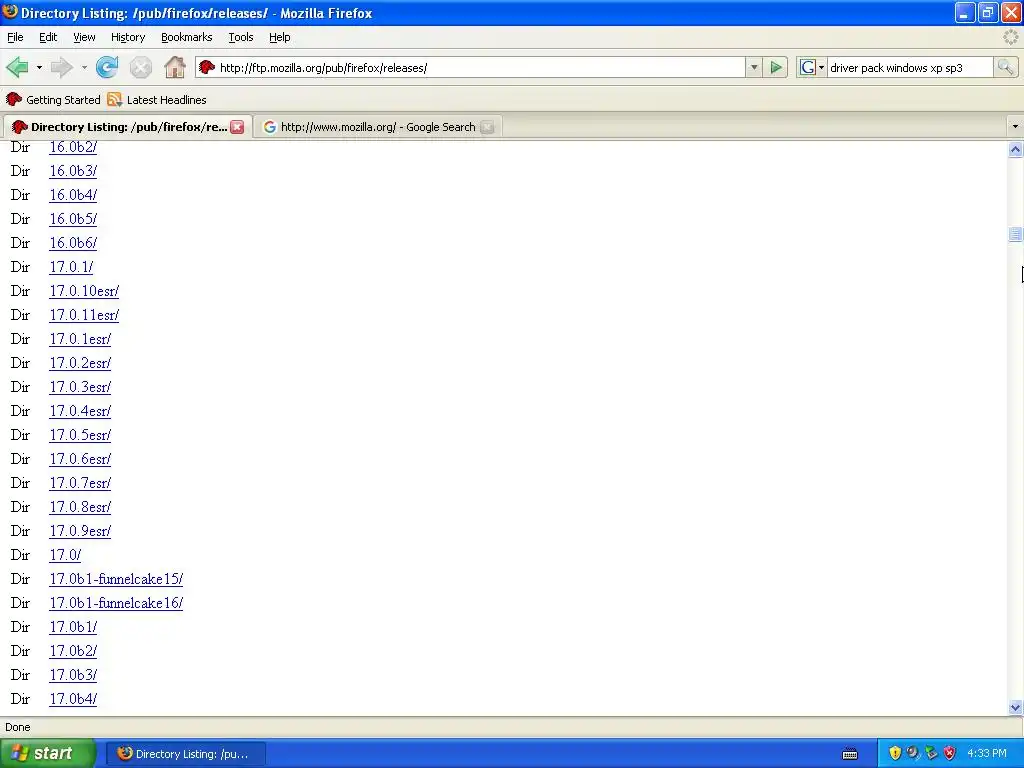Click the red shield tray icon

tap(950, 753)
